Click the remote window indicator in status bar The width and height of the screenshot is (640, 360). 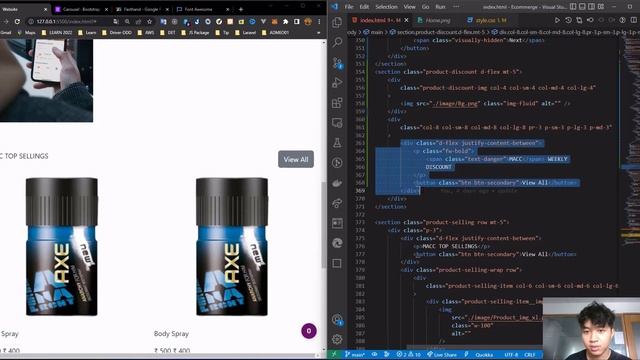(334, 354)
